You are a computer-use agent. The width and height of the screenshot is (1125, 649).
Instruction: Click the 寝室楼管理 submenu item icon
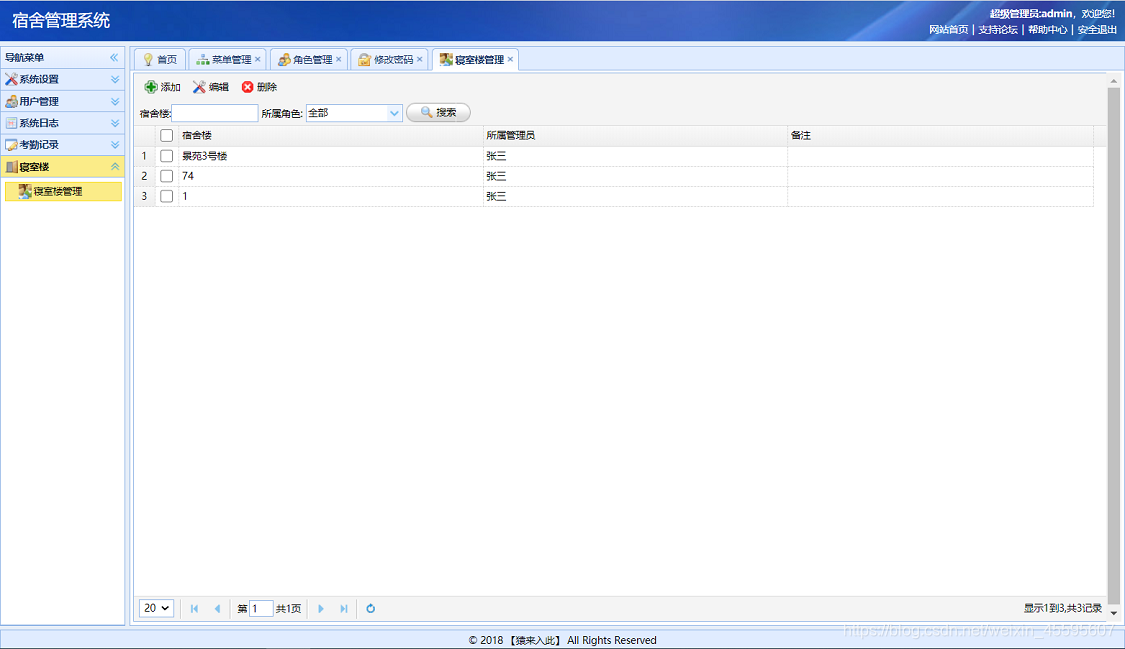click(25, 191)
